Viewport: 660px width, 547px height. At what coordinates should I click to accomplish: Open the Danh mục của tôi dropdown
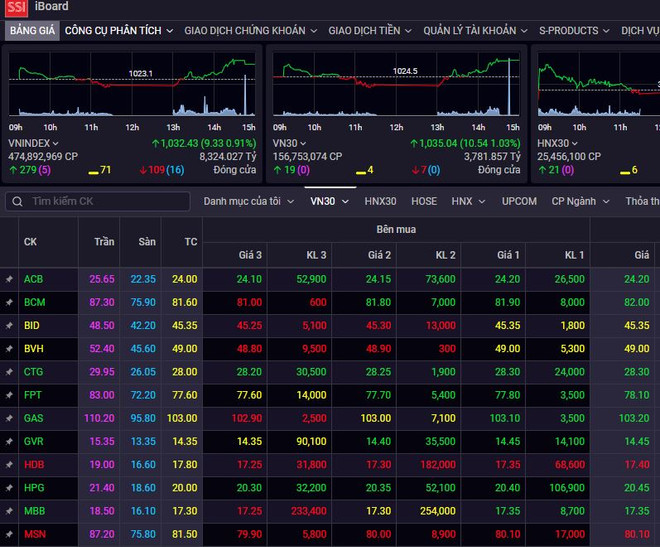click(250, 201)
